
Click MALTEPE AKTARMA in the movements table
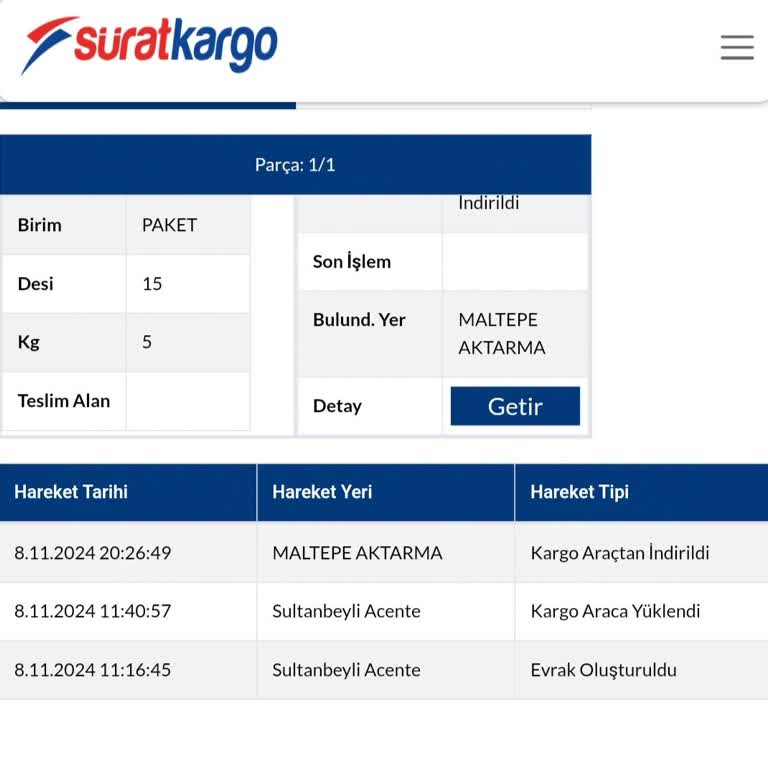tap(357, 553)
